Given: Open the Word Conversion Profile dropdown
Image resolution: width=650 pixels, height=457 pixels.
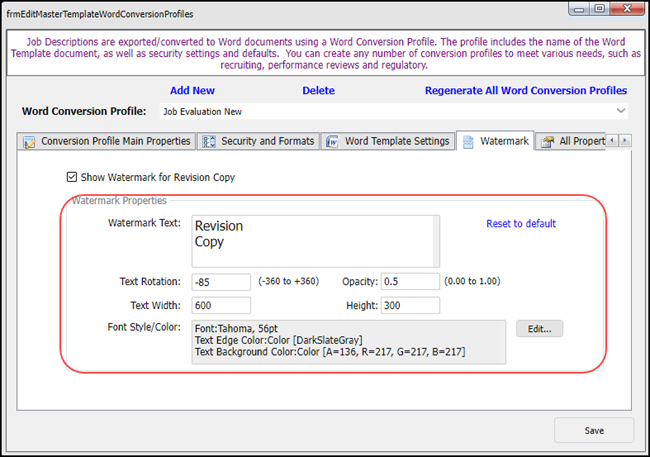Looking at the screenshot, I should pyautogui.click(x=621, y=111).
